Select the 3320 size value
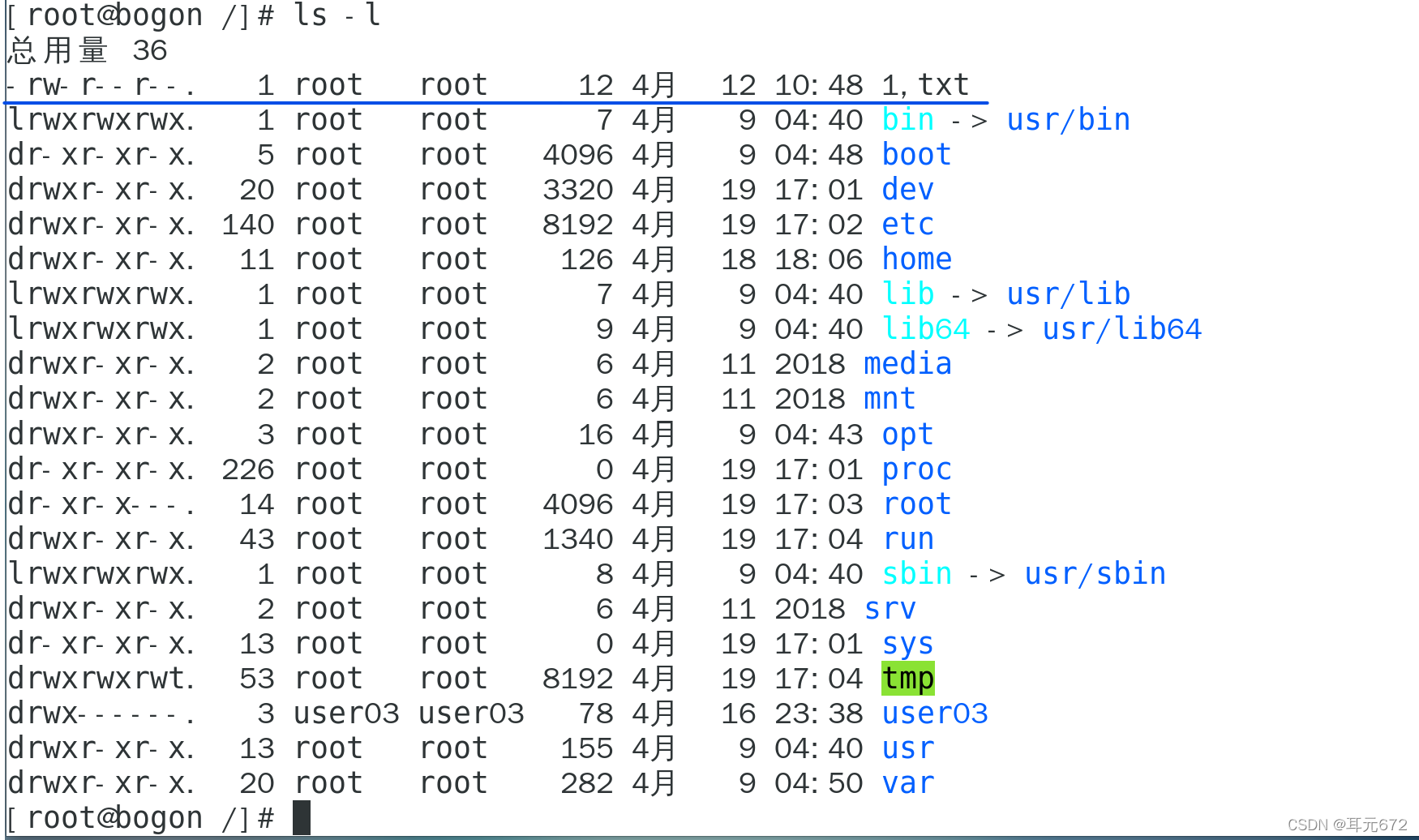This screenshot has width=1419, height=840. tap(577, 190)
